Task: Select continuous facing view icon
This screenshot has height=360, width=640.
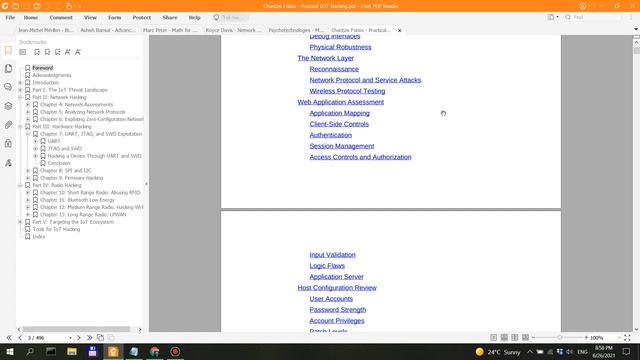Action: coord(525,338)
